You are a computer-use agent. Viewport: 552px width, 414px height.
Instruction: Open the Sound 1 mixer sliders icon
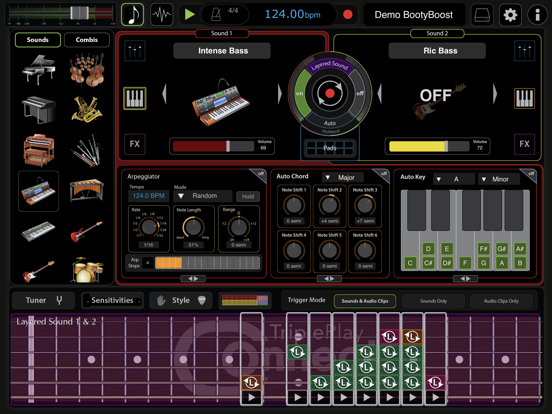tap(135, 51)
